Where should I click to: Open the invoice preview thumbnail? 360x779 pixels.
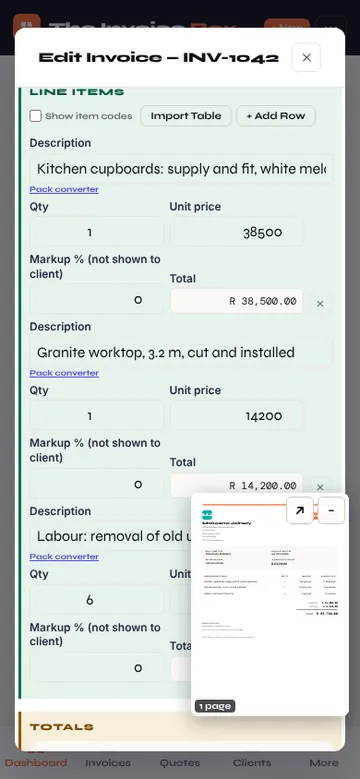[x=270, y=604]
